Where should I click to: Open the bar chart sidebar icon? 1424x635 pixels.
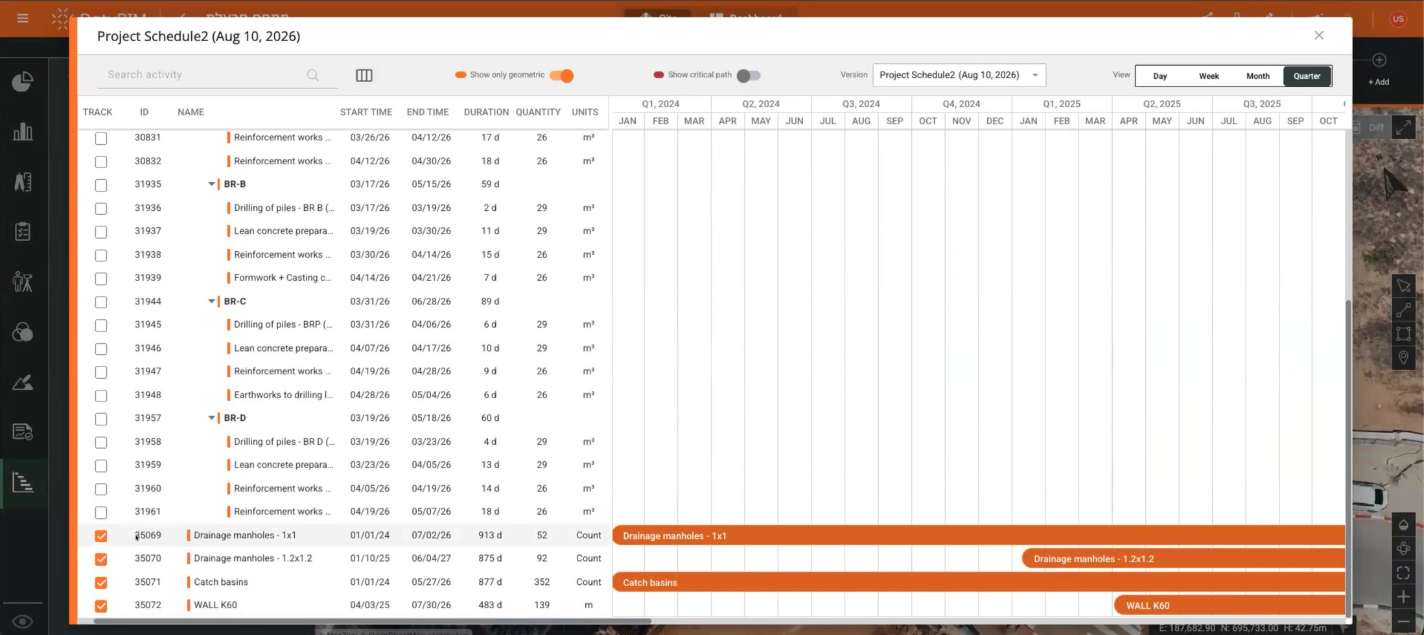coord(23,132)
